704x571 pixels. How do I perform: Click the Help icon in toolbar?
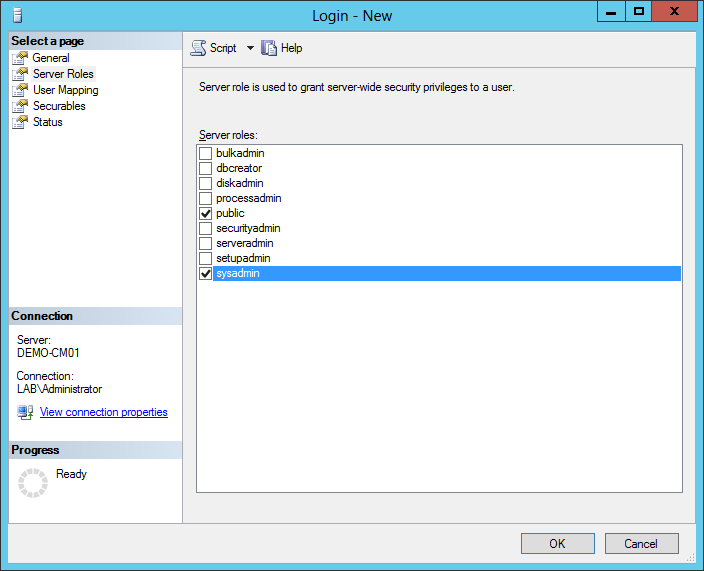(268, 48)
